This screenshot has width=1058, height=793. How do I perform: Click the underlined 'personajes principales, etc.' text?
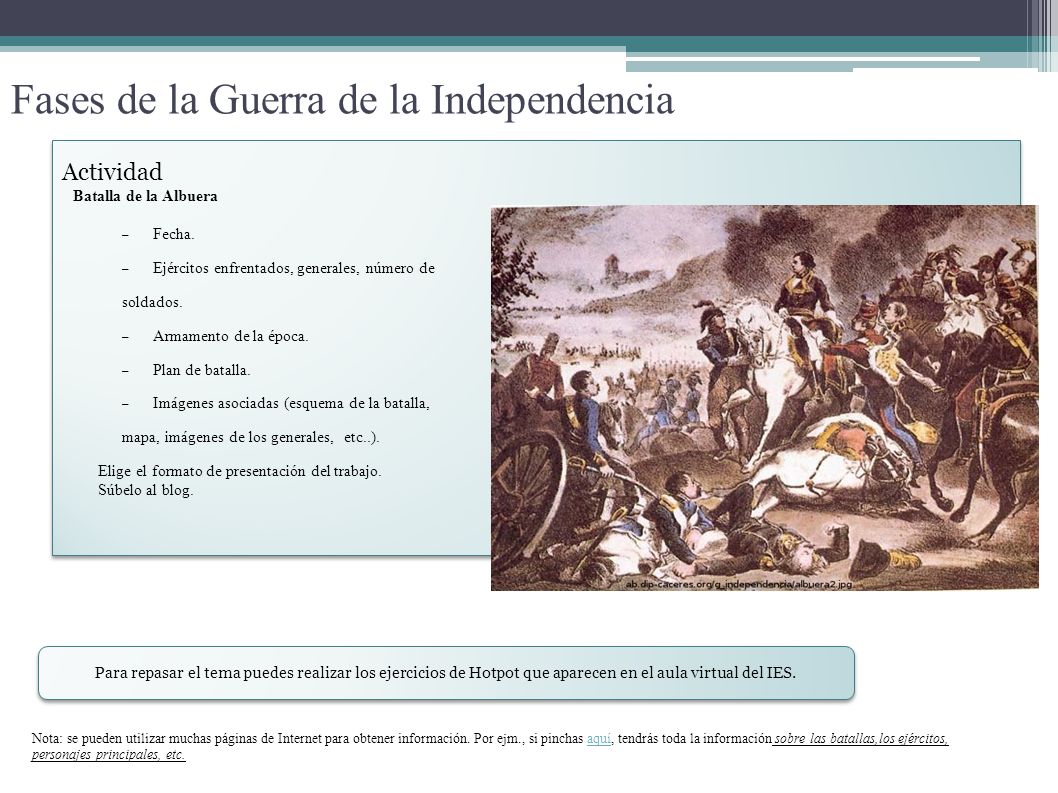coord(108,755)
